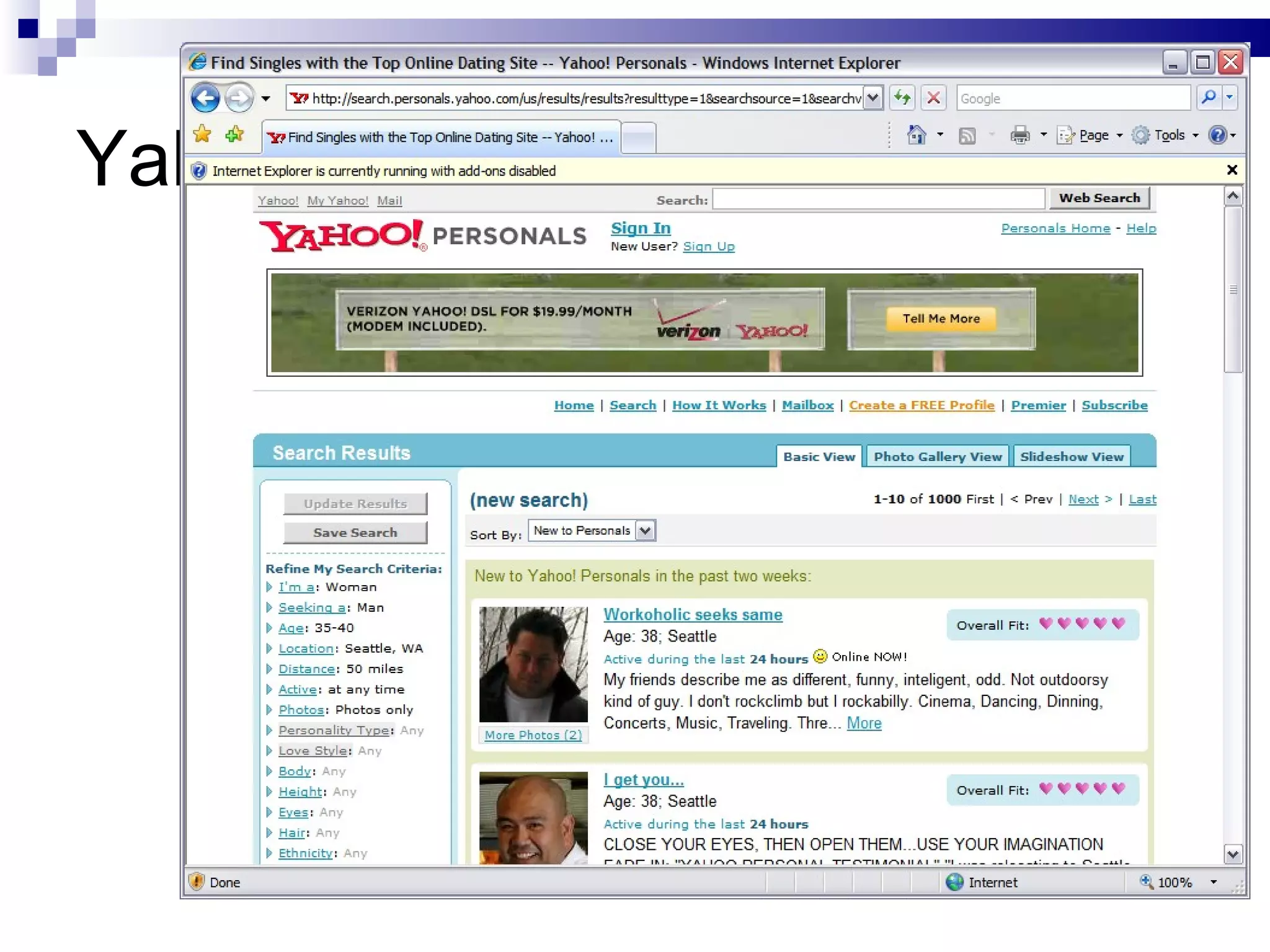The width and height of the screenshot is (1270, 952).
Task: Click the green Refresh page icon
Action: [x=903, y=98]
